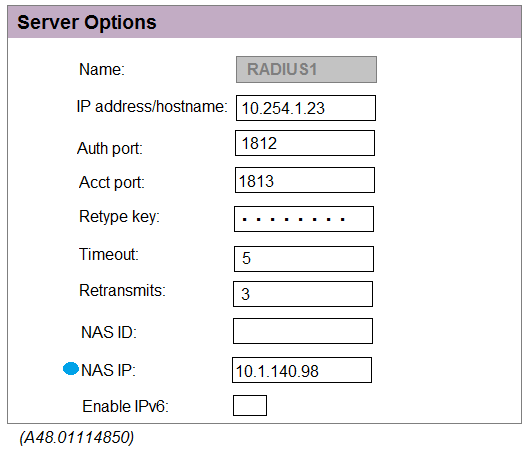Select the NAS IP field showing 10.1.140.98
Image resolution: width=526 pixels, height=451 pixels.
click(x=302, y=370)
